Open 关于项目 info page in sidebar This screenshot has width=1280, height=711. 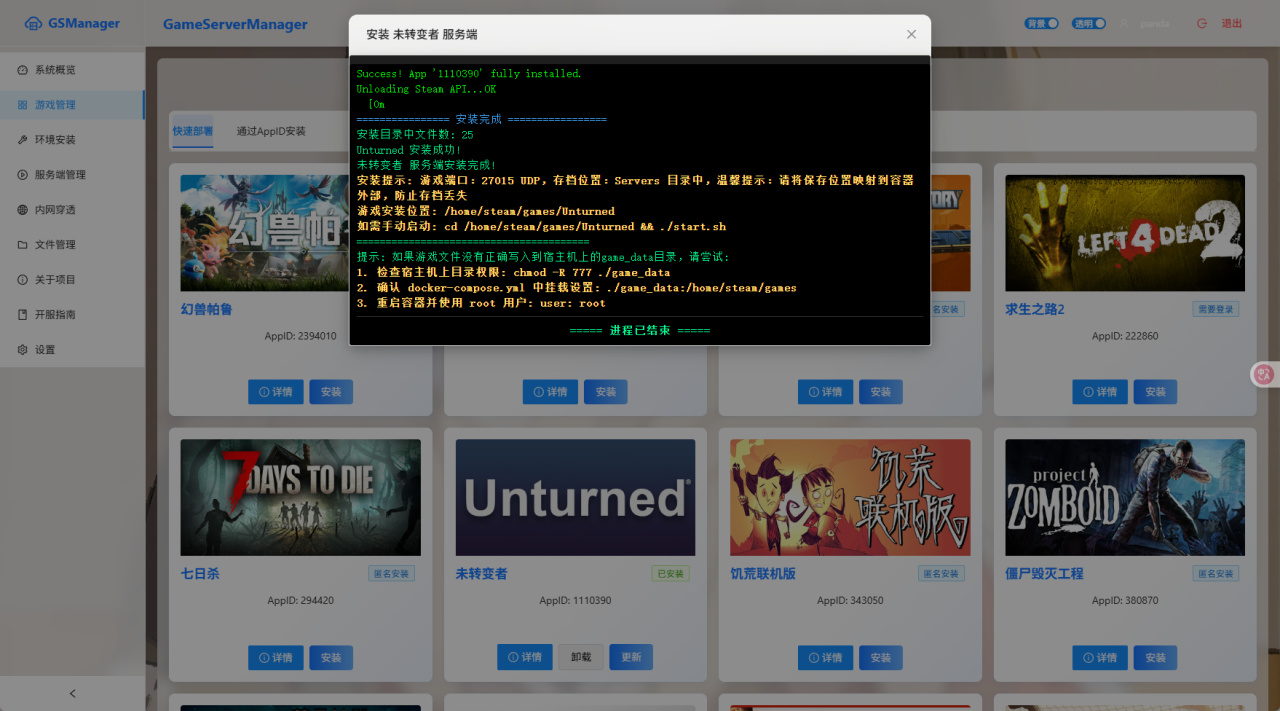(72, 280)
